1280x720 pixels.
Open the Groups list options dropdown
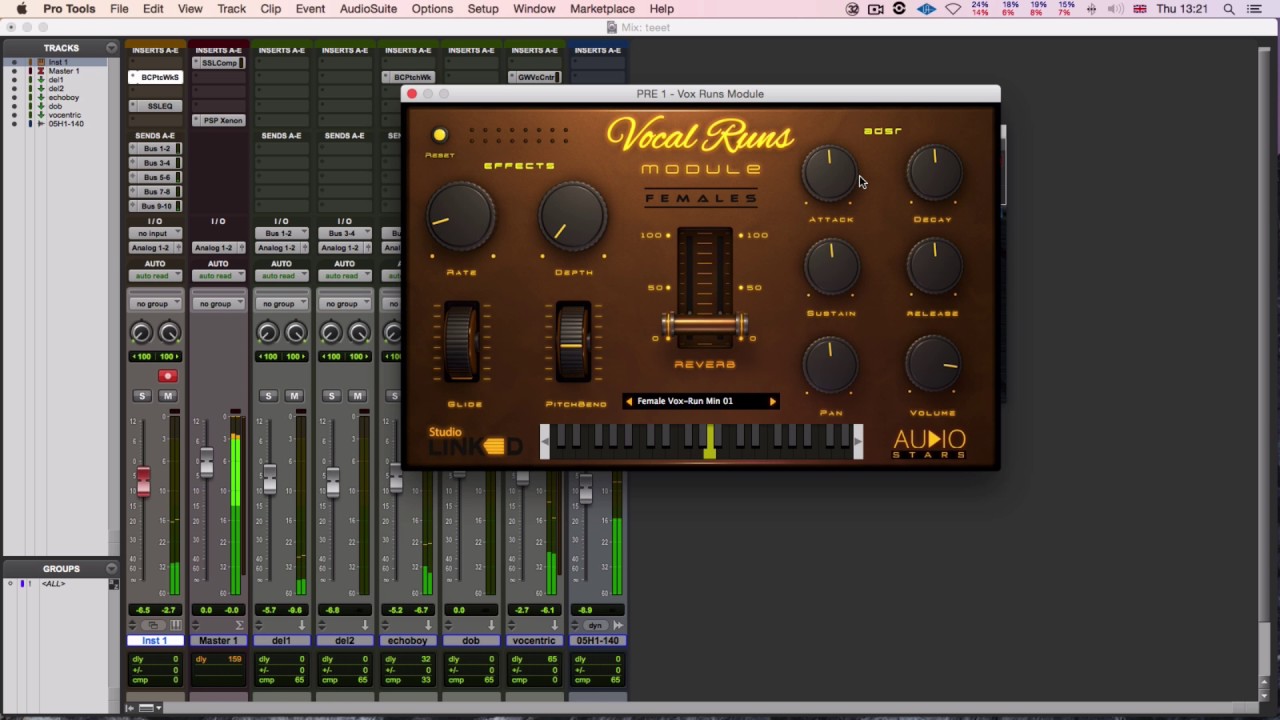(112, 569)
